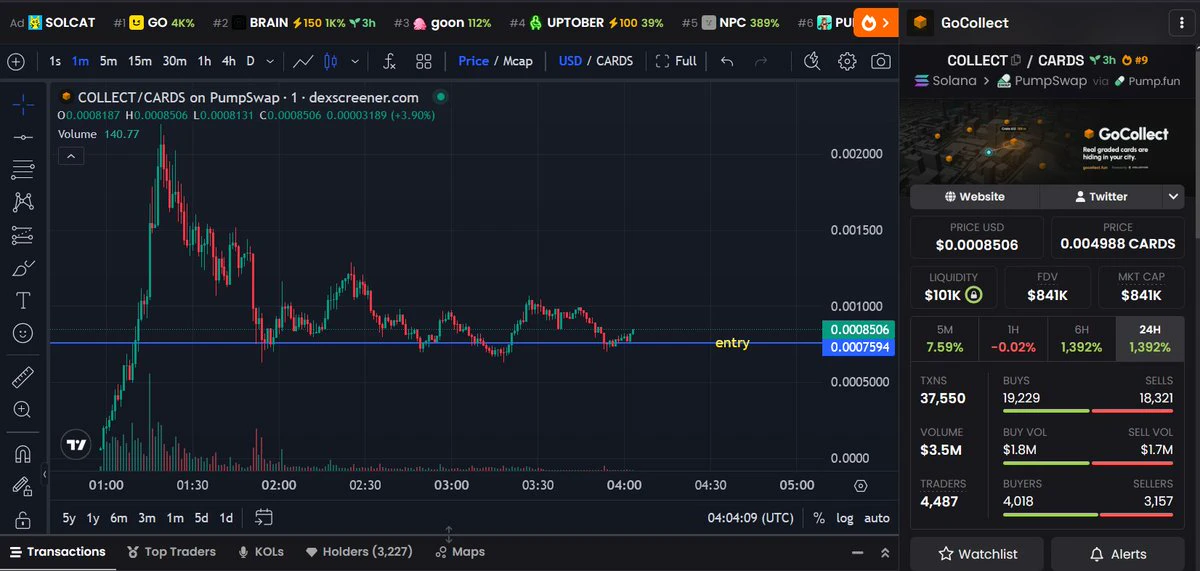Open the forecasting and measurement tools
The height and width of the screenshot is (571, 1200).
click(22, 235)
